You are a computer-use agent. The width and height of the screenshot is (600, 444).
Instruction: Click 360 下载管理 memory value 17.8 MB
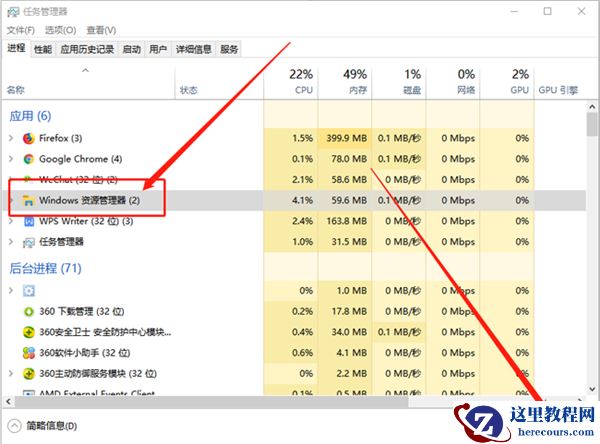tap(349, 312)
